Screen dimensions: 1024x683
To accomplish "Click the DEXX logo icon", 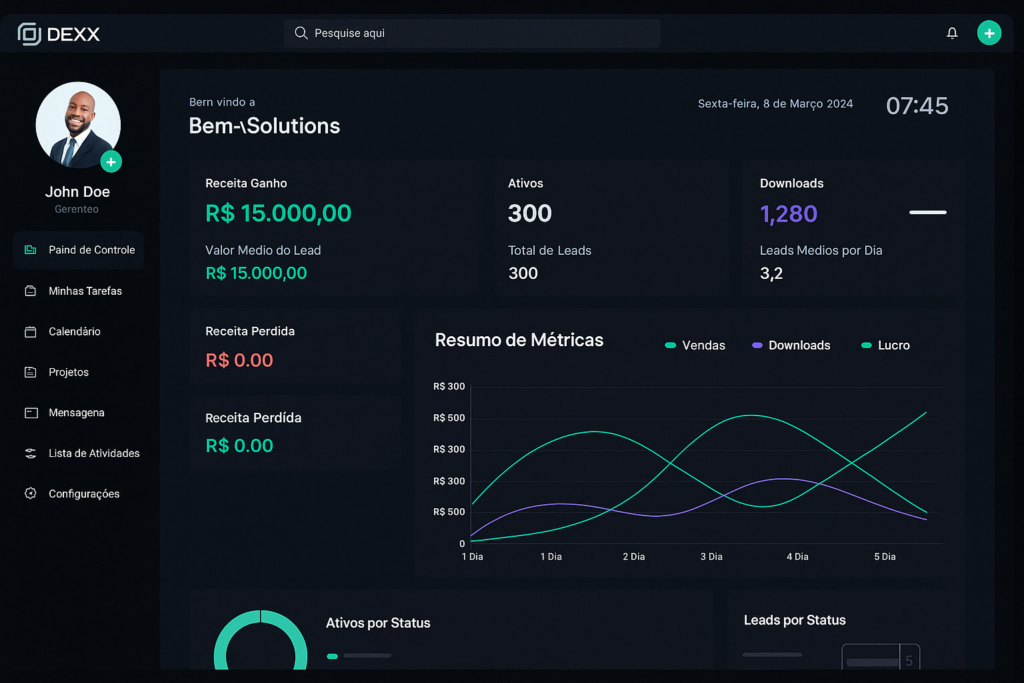I will point(29,34).
